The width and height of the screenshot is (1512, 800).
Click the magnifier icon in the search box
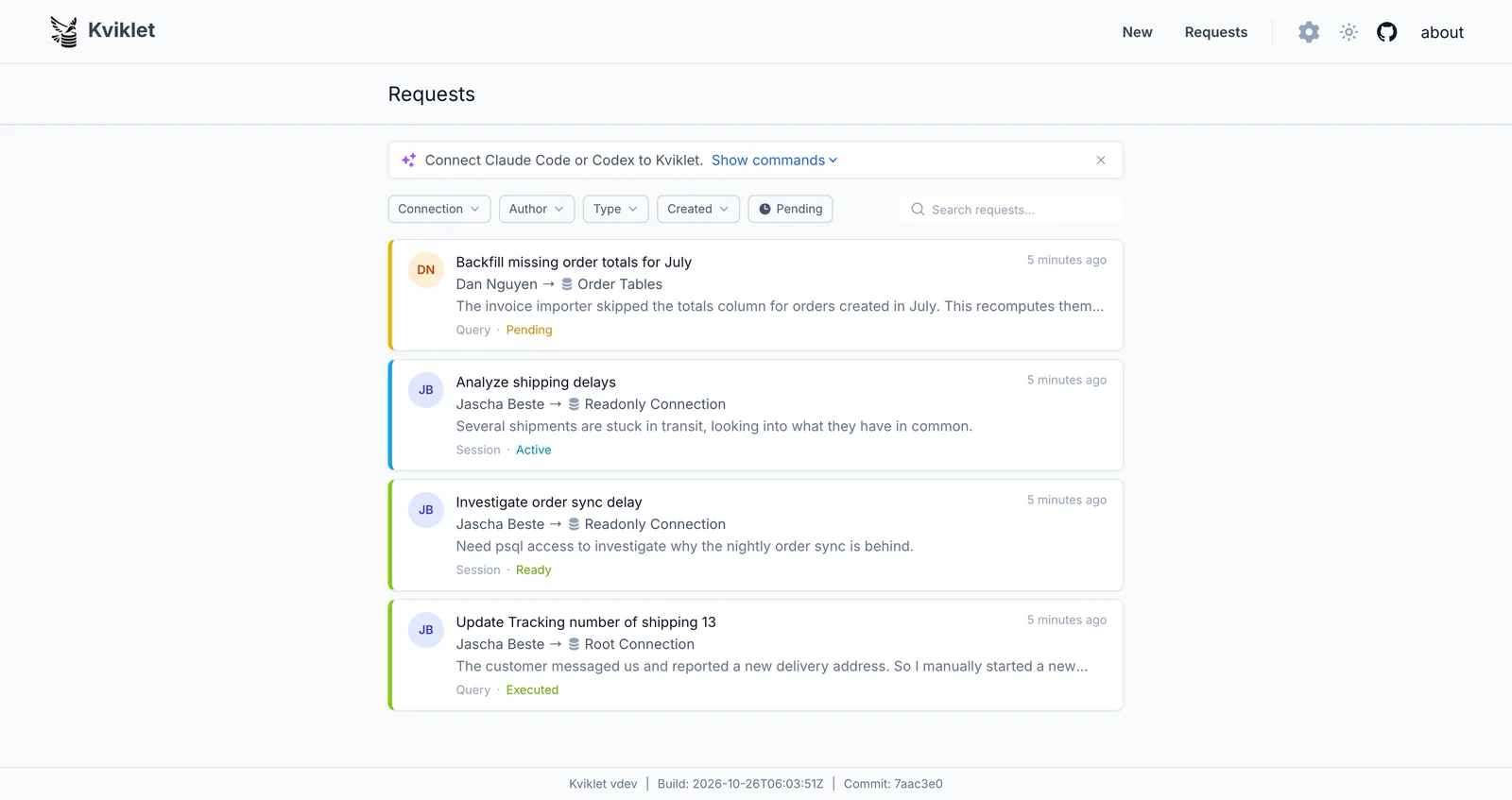click(918, 210)
